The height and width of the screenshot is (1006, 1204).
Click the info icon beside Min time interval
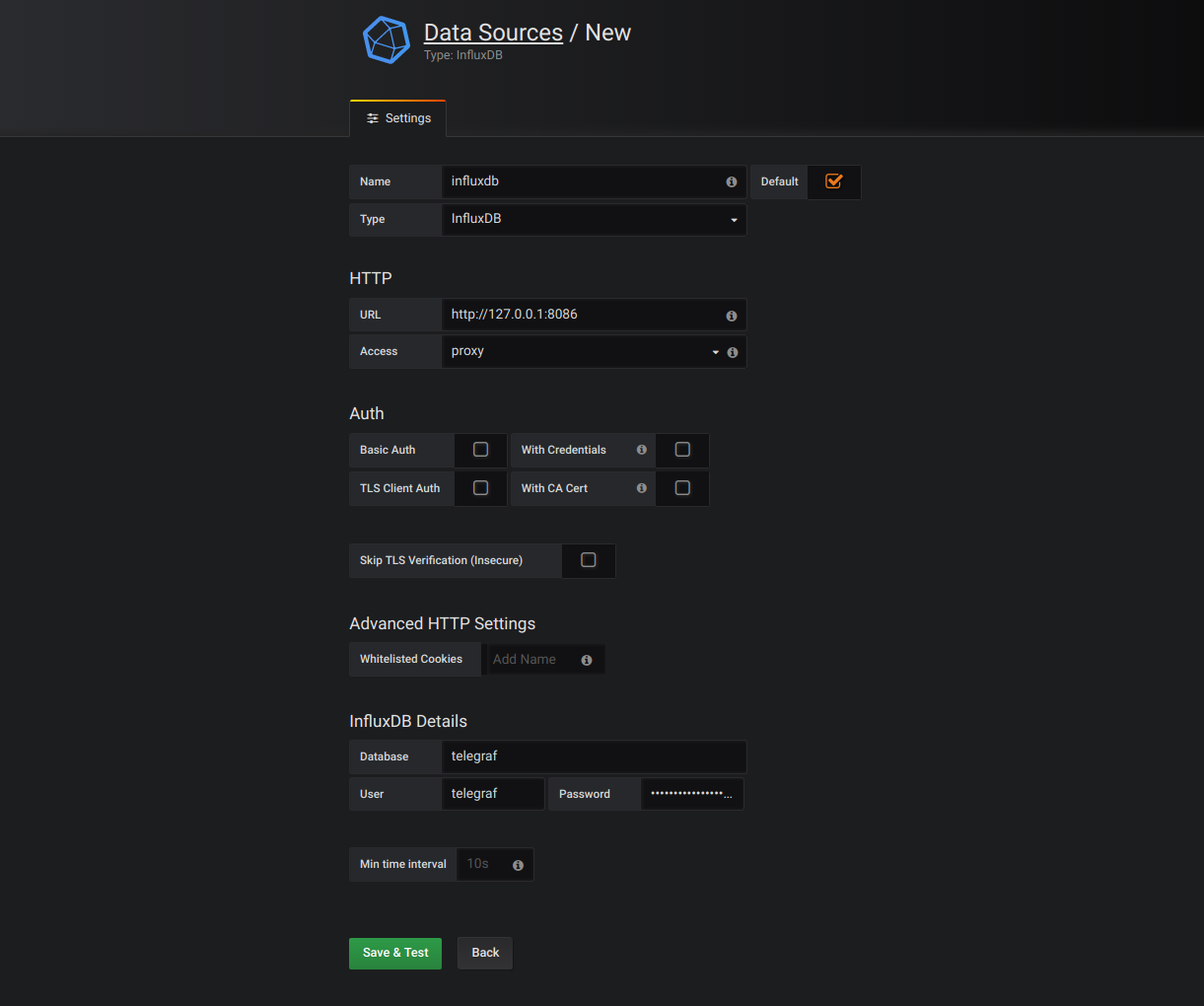pyautogui.click(x=518, y=864)
